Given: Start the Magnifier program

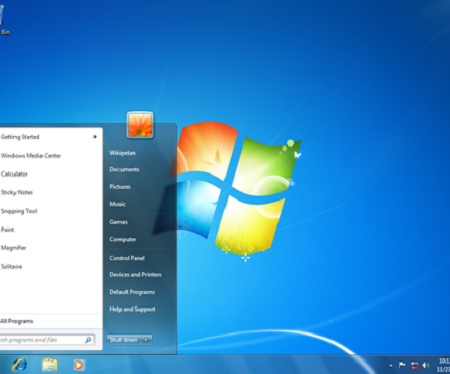Looking at the screenshot, I should pyautogui.click(x=13, y=248).
